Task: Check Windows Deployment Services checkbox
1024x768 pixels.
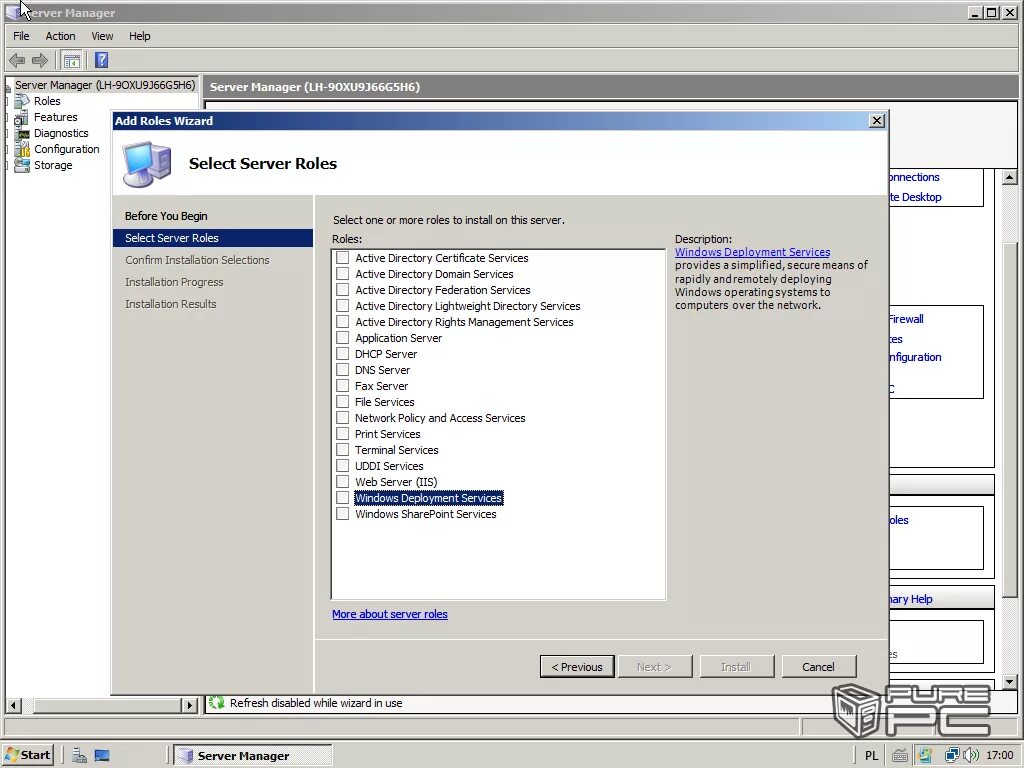Action: click(x=342, y=498)
